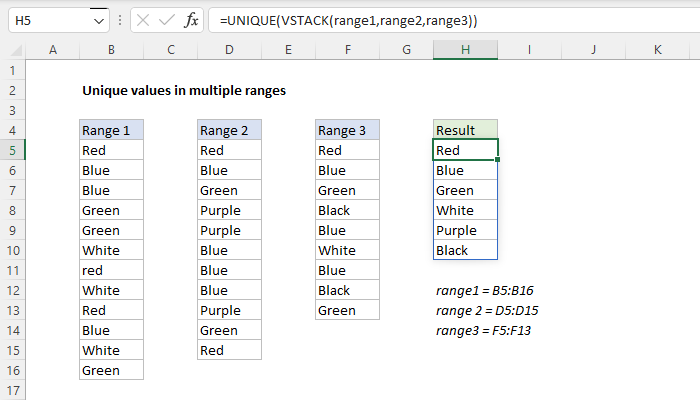Screen dimensions: 700x400
Task: Click the formula bar options dots handle
Action: click(x=118, y=21)
